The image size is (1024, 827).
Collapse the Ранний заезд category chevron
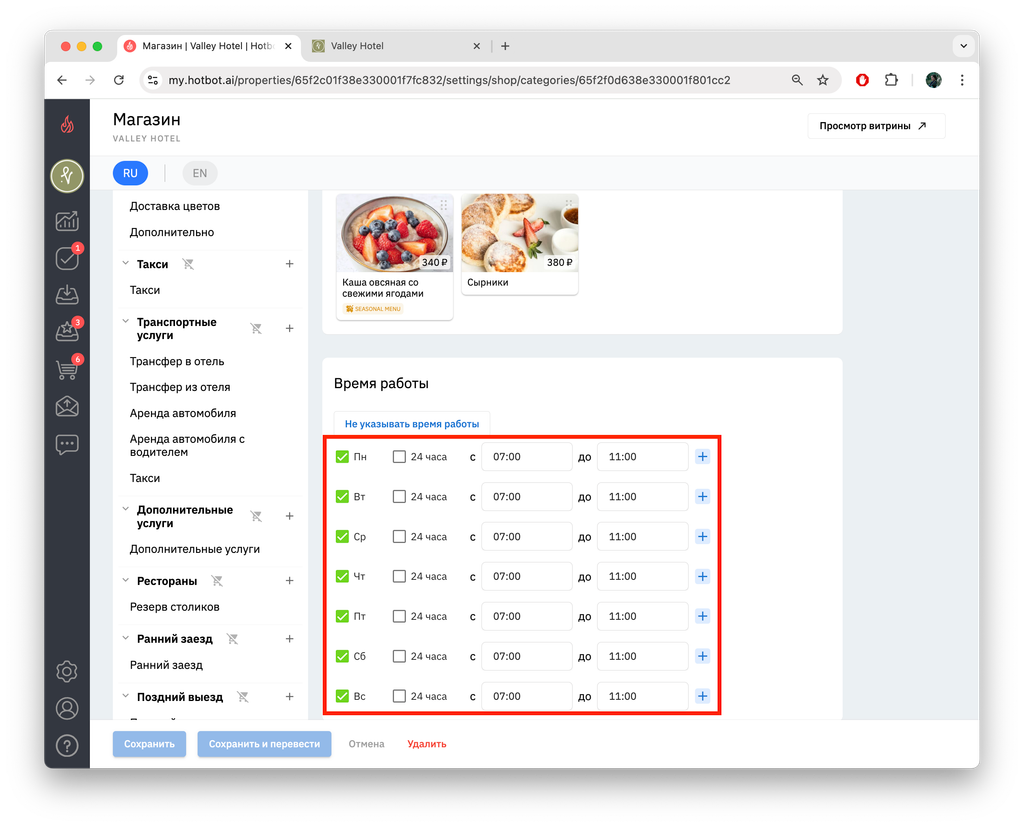[x=125, y=638]
